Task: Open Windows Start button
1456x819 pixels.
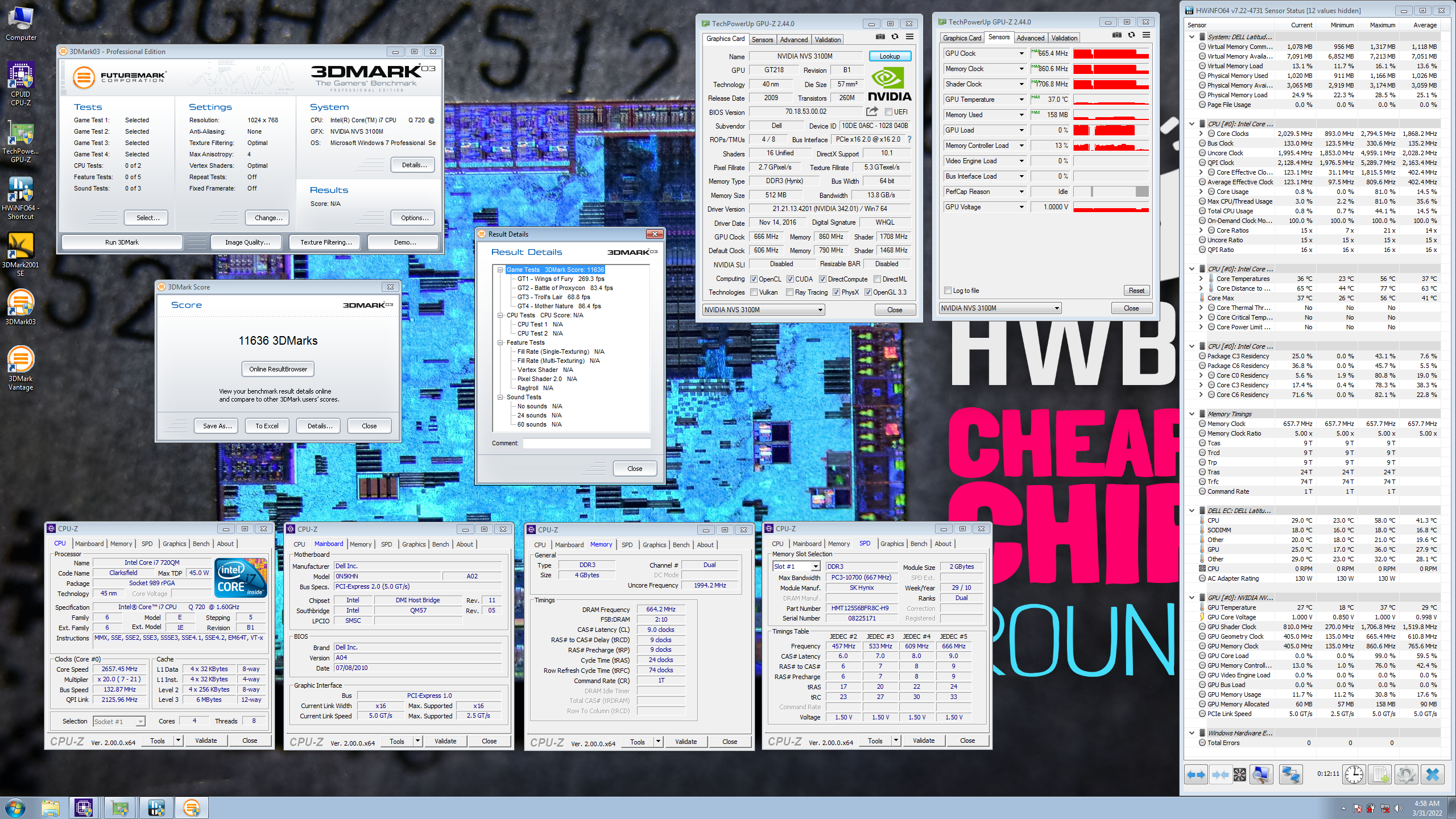Action: point(15,808)
